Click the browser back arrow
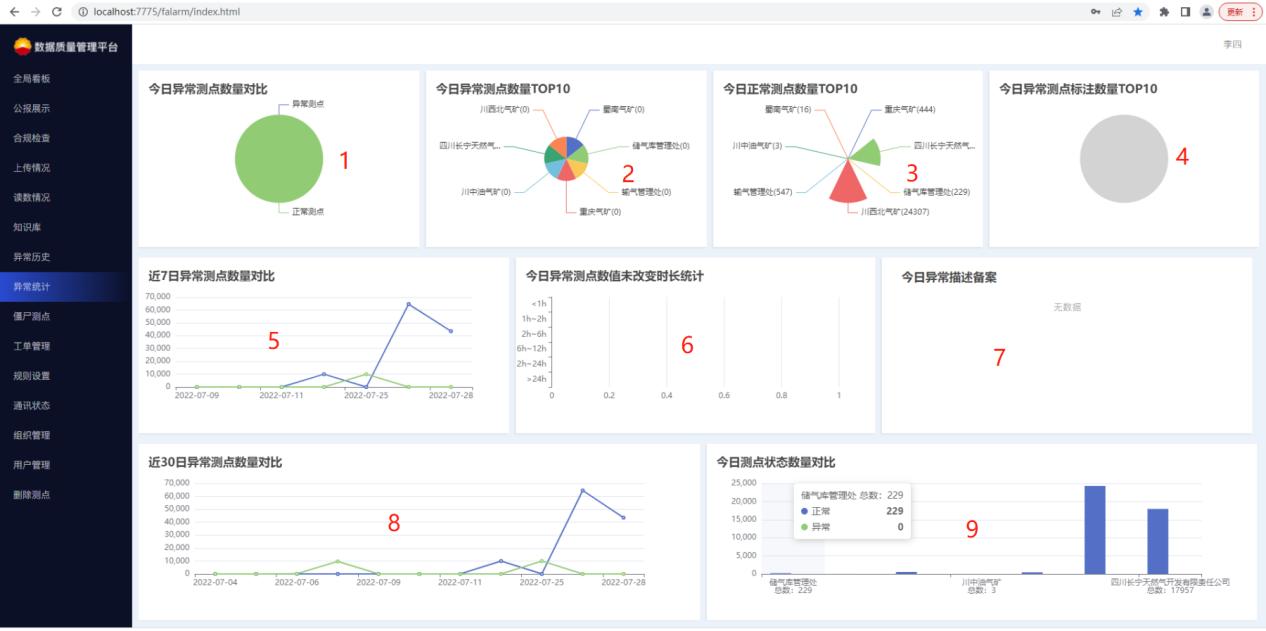Image resolution: width=1266 pixels, height=631 pixels. click(13, 11)
